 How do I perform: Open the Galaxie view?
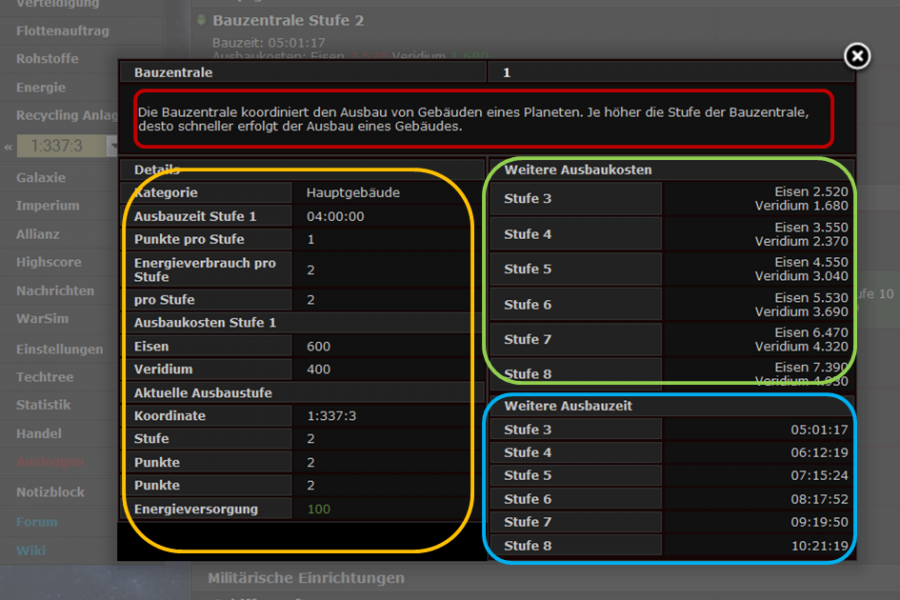(41, 177)
